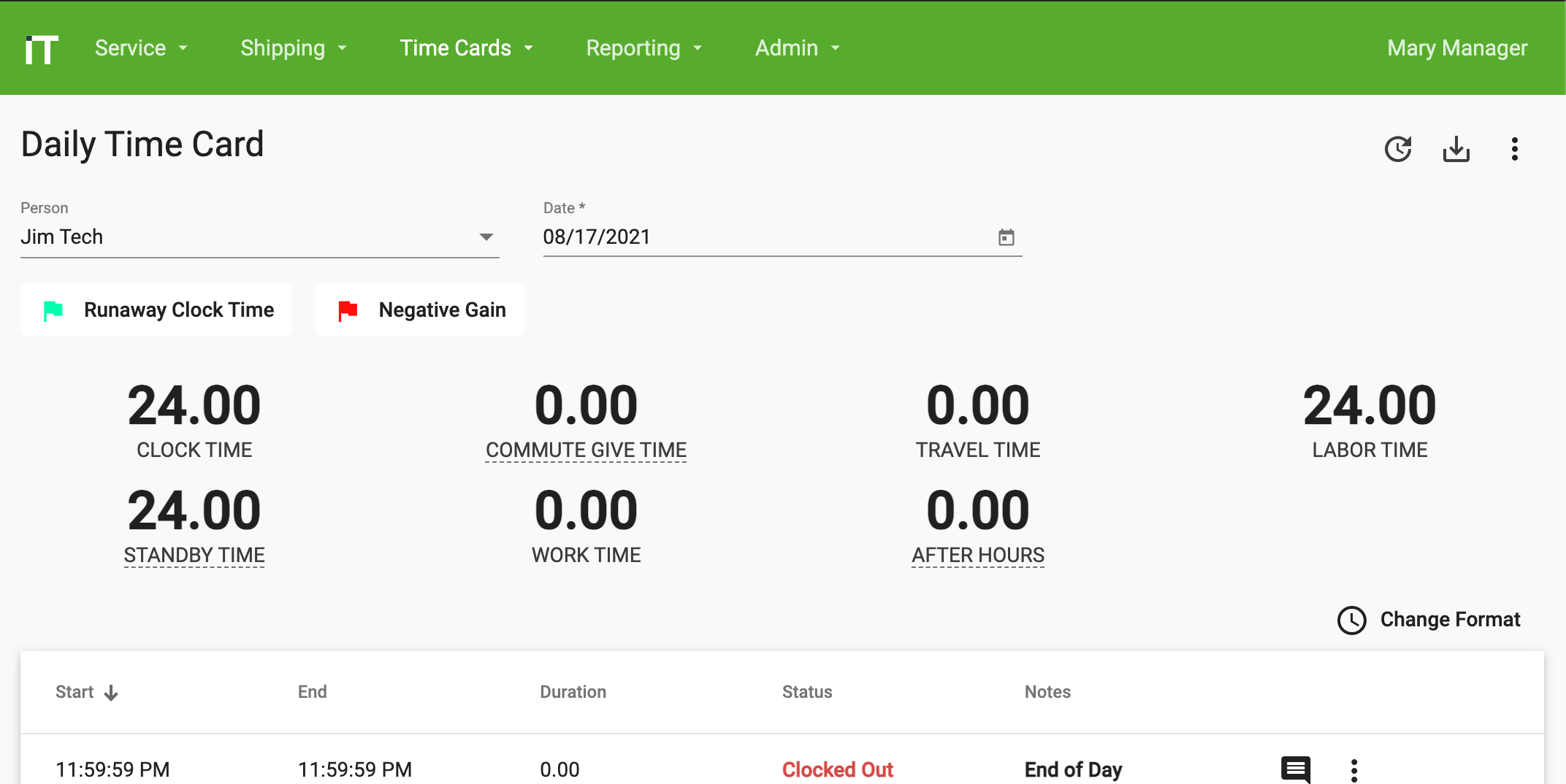Open the Person dropdown for Jim Tech
The height and width of the screenshot is (784, 1566).
pos(486,237)
